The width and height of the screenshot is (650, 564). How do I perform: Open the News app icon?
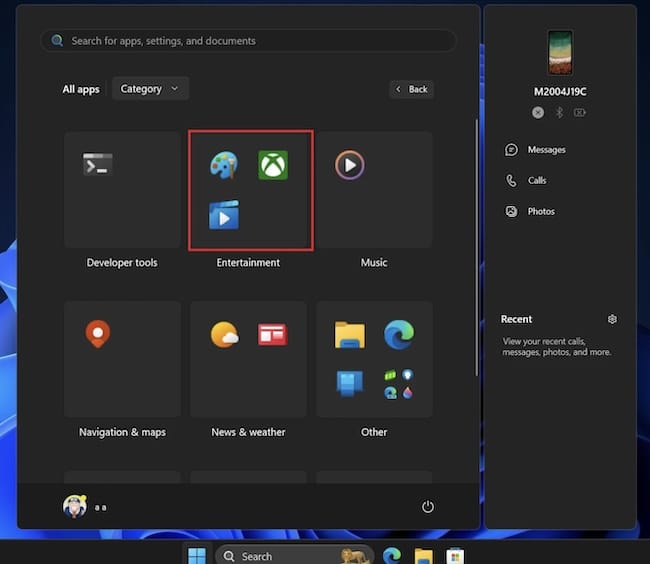pyautogui.click(x=272, y=334)
